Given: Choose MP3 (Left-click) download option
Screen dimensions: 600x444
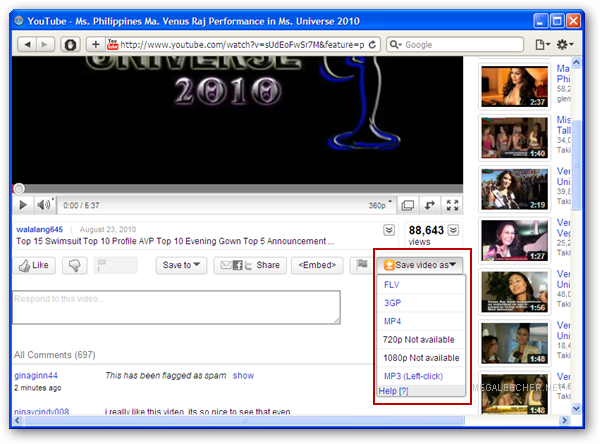Looking at the screenshot, I should coord(421,376).
